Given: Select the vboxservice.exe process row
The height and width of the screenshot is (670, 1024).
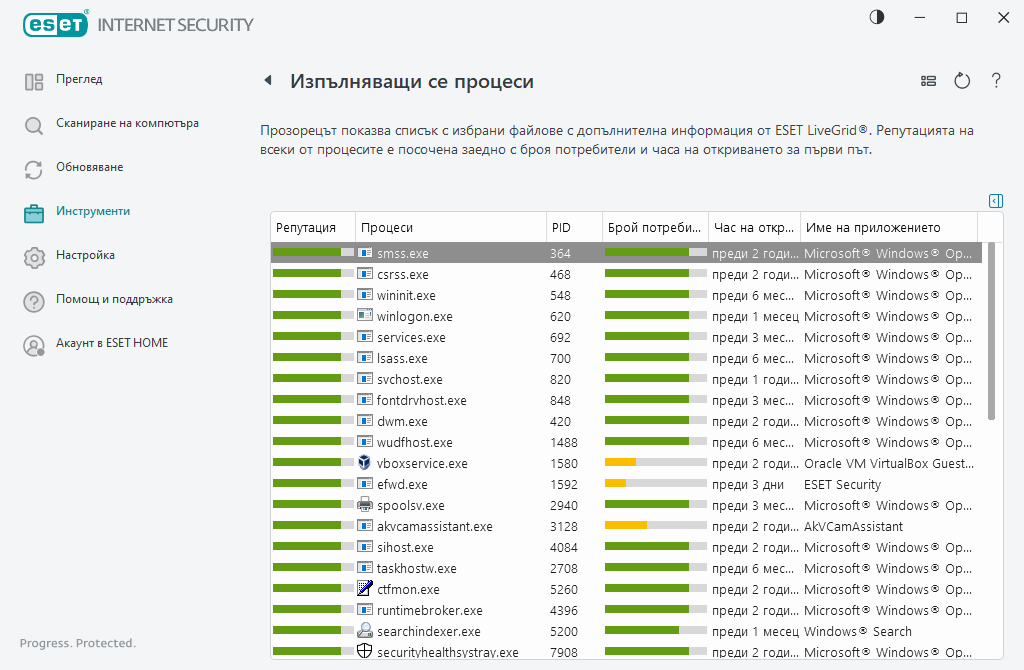Looking at the screenshot, I should (x=421, y=464).
